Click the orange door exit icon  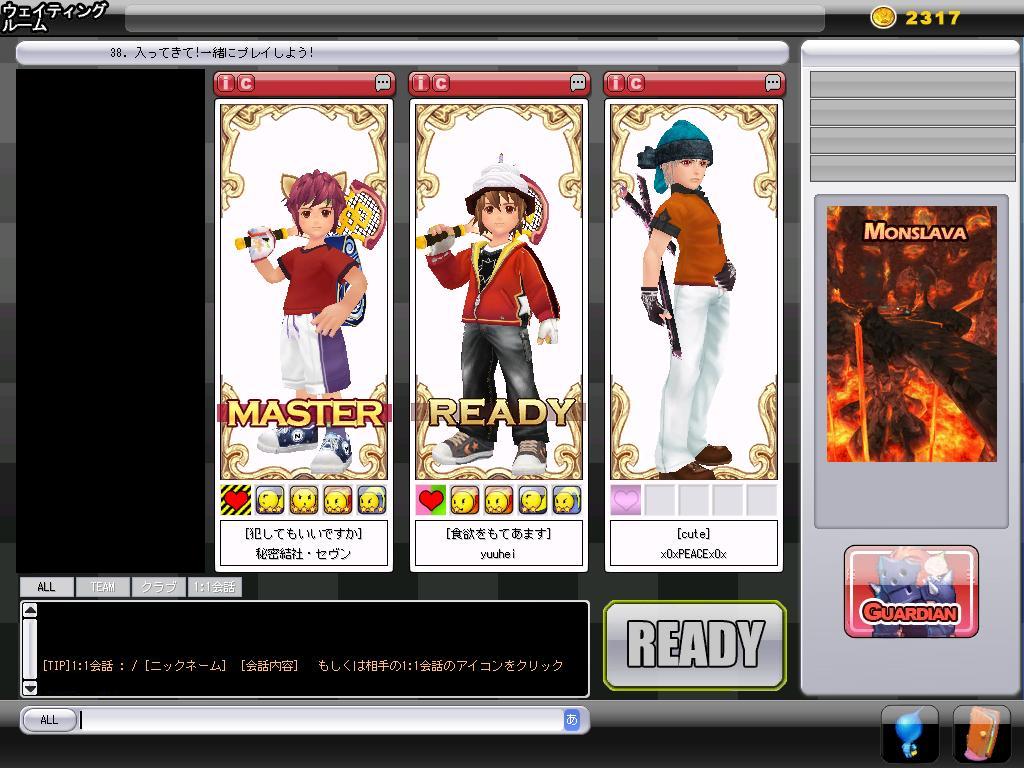click(981, 735)
